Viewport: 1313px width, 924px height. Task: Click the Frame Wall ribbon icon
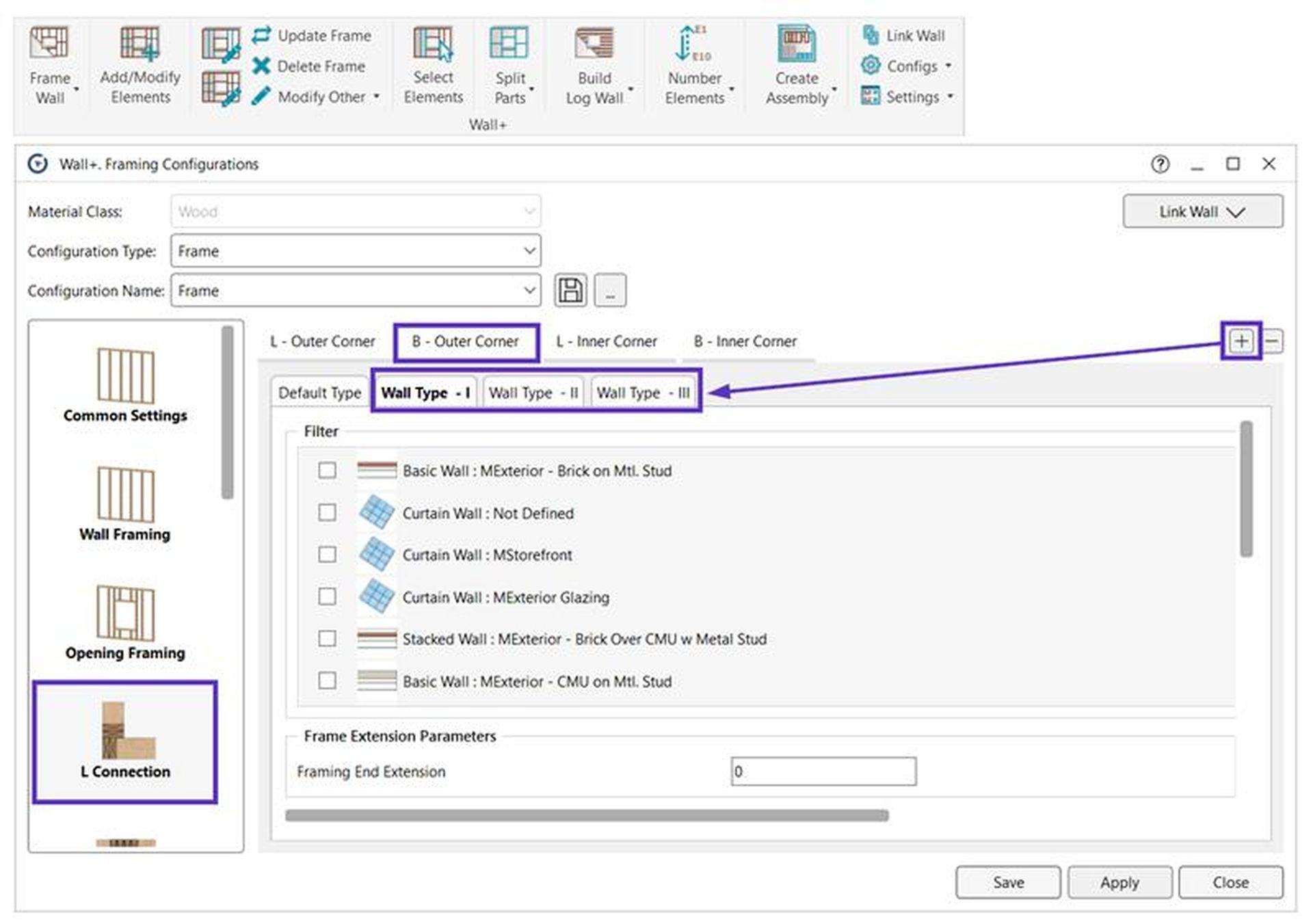(49, 42)
